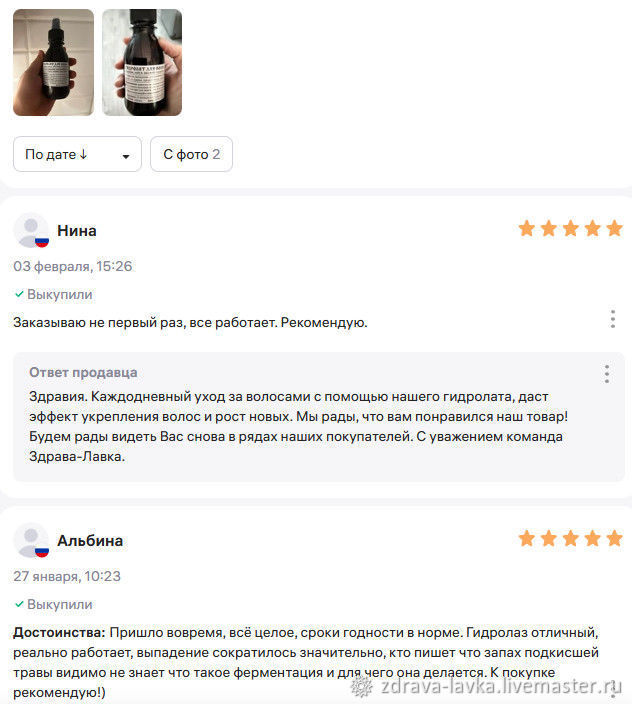
Task: Open three-dot menu in seller's reply
Action: [x=607, y=374]
